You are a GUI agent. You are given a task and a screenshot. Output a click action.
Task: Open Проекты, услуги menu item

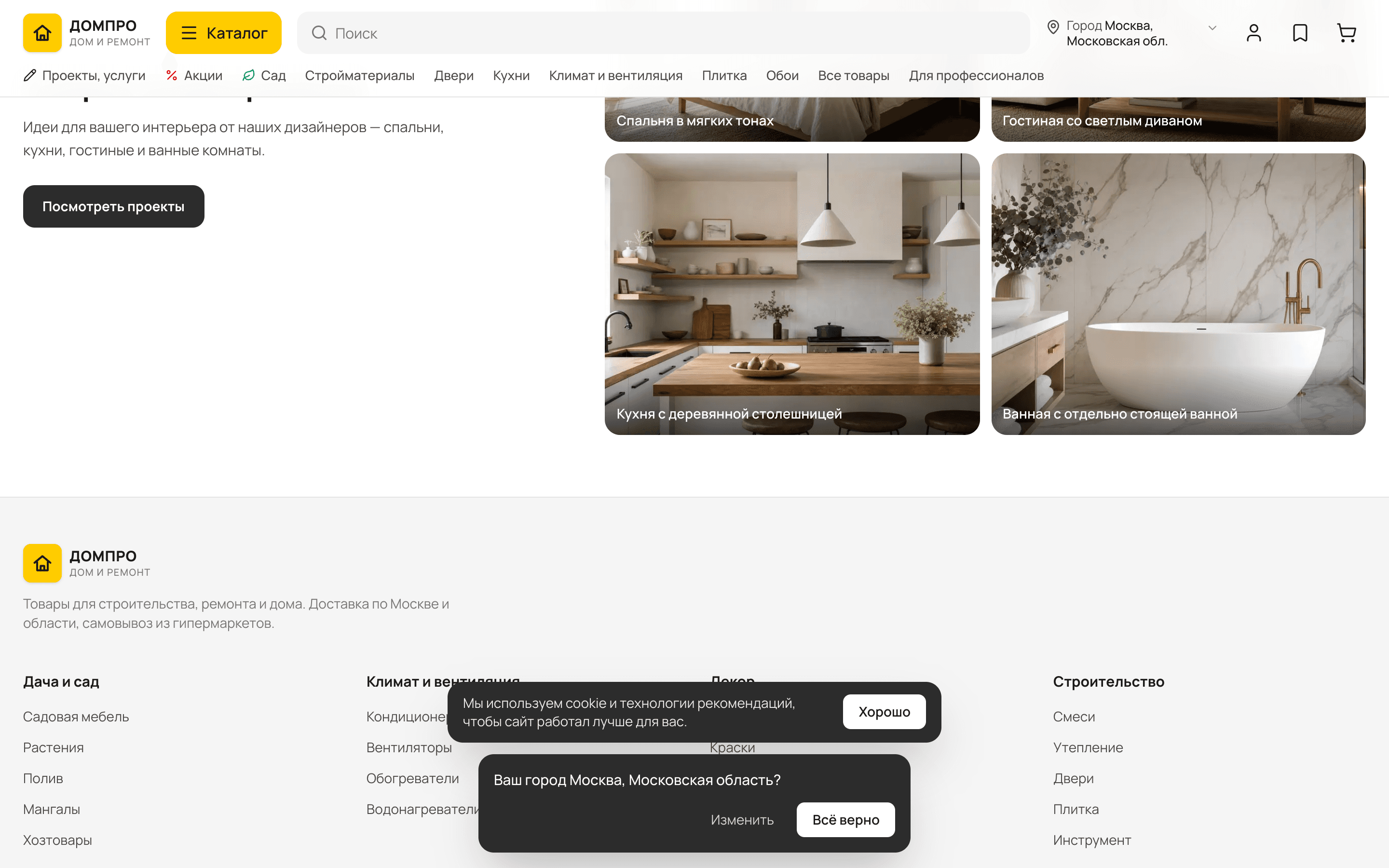coord(84,75)
